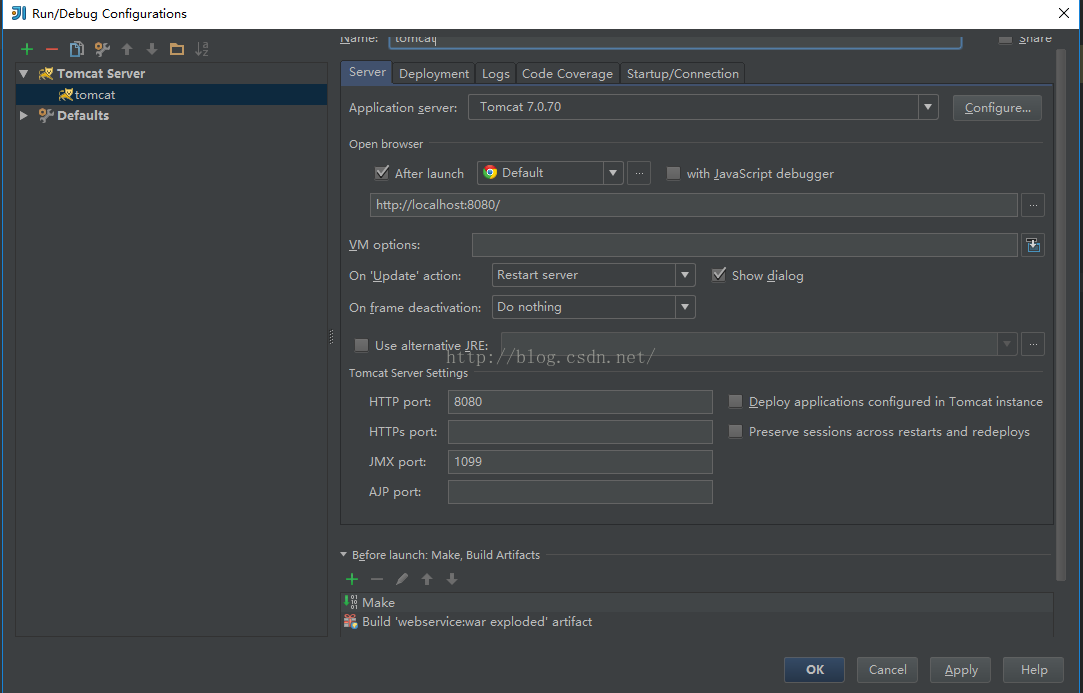Browse for alternative JRE ellipsis button
1083x693 pixels.
[1033, 344]
